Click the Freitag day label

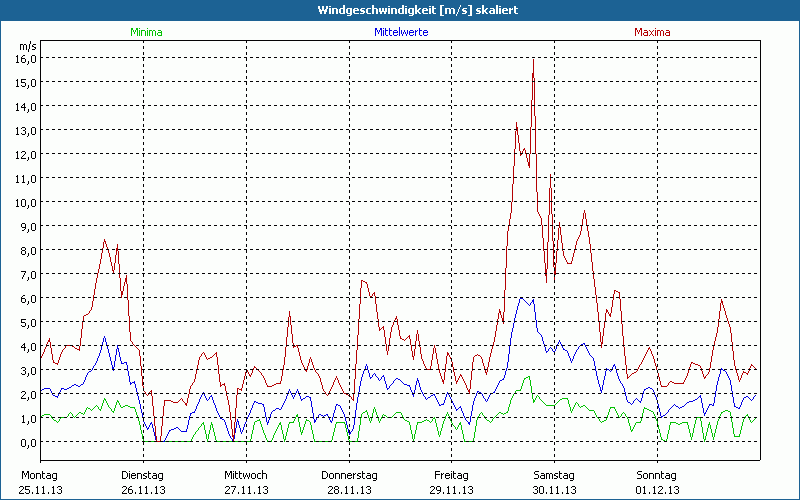[x=452, y=476]
